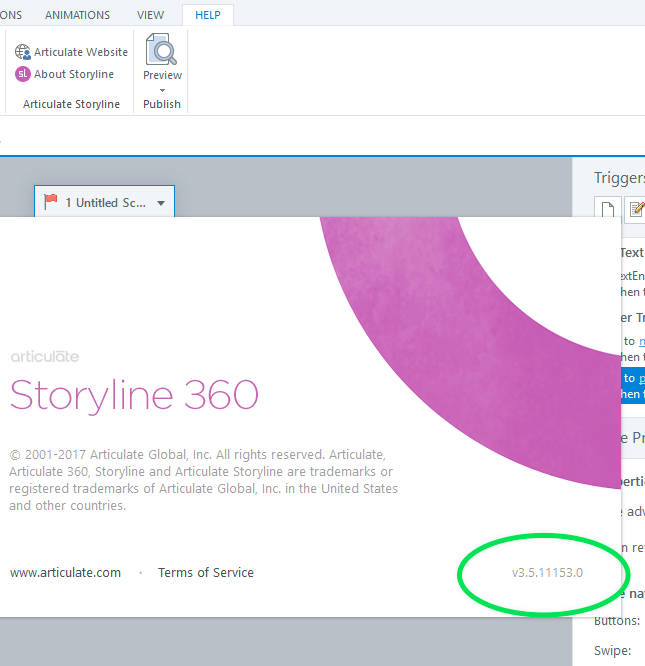This screenshot has height=666, width=645.
Task: Visit www.articulate.com link
Action: coord(65,573)
